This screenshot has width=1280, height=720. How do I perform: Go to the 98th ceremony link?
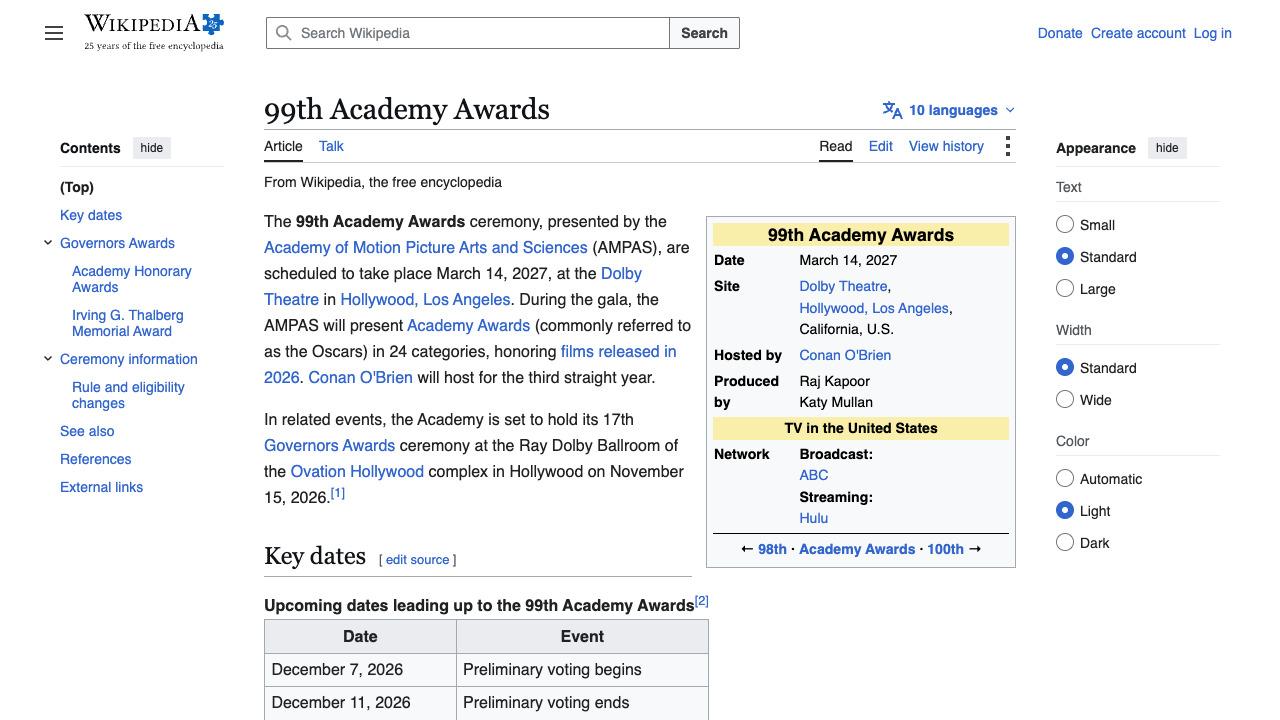[772, 549]
